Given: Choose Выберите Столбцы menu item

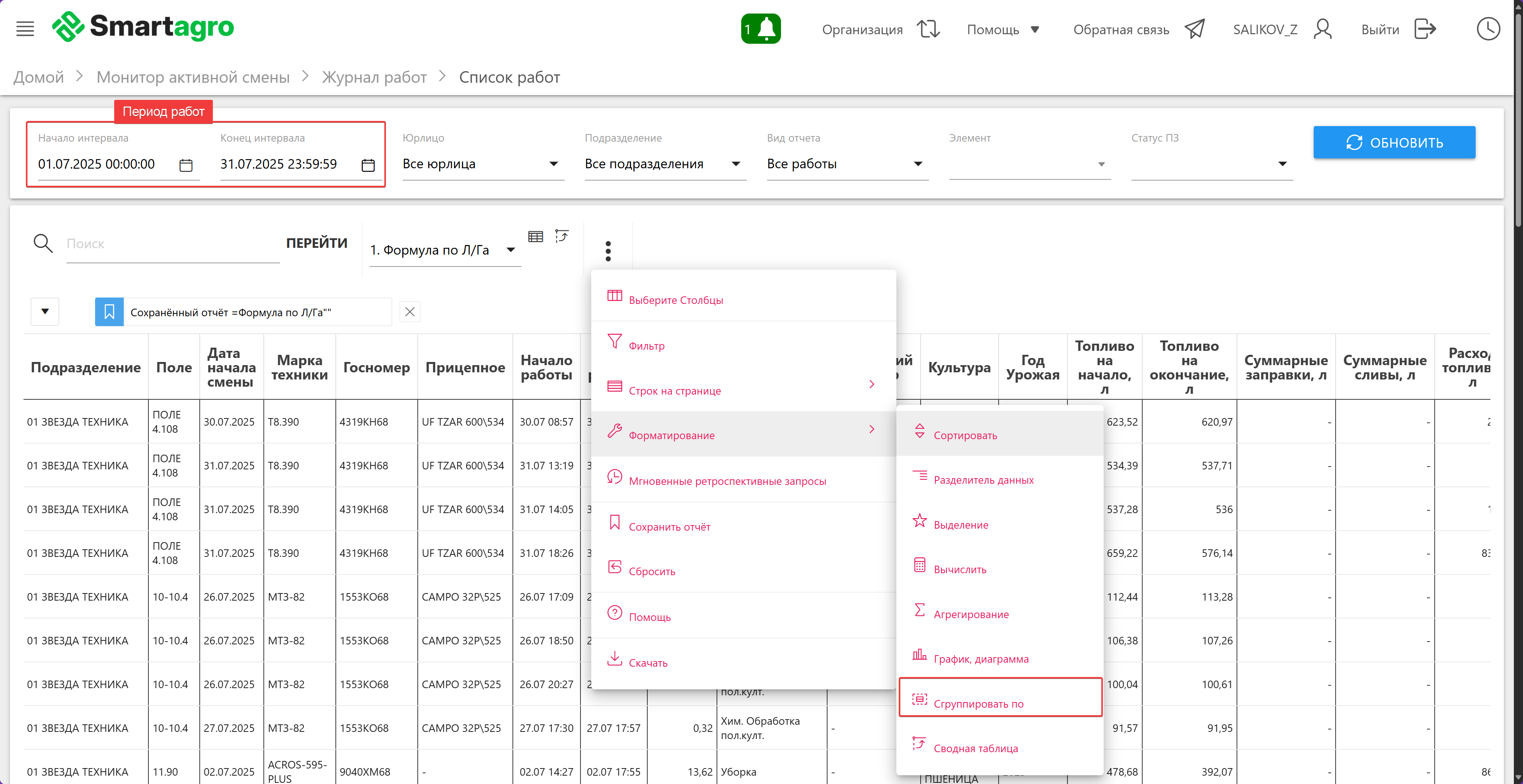Looking at the screenshot, I should [675, 300].
